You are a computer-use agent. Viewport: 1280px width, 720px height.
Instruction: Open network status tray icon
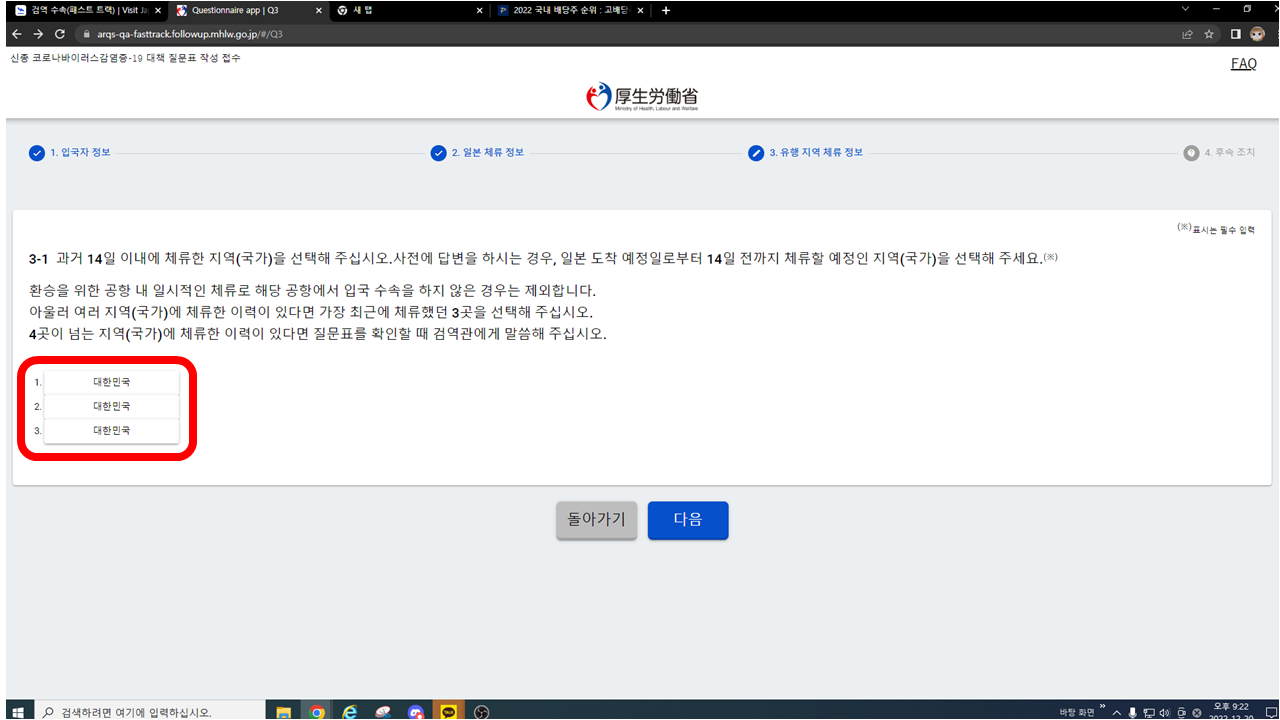click(x=1149, y=712)
